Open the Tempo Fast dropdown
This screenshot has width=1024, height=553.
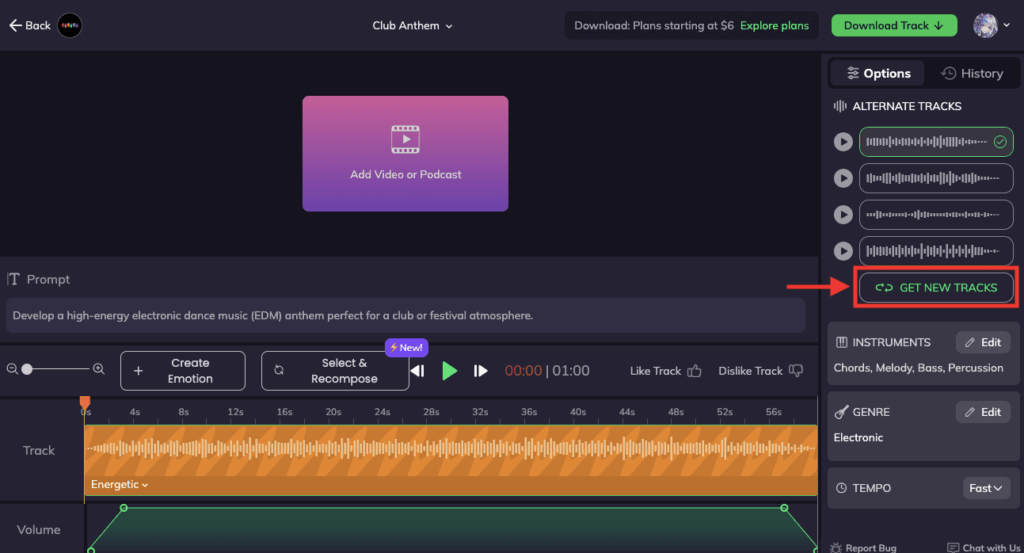point(986,488)
